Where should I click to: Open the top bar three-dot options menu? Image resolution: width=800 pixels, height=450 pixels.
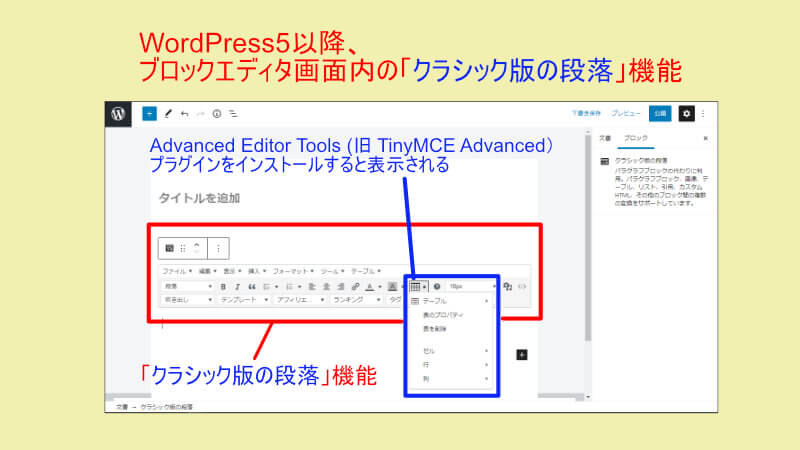[703, 114]
